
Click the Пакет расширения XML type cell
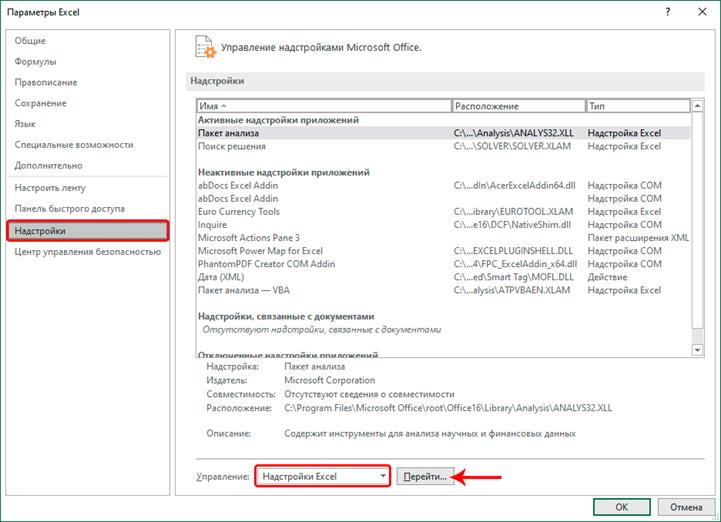(x=638, y=238)
